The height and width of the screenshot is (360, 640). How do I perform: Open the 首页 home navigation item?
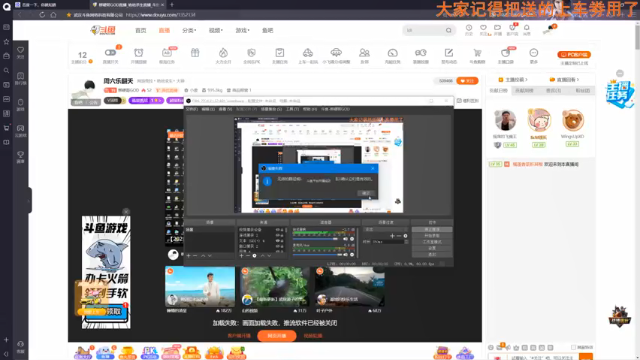pos(140,31)
